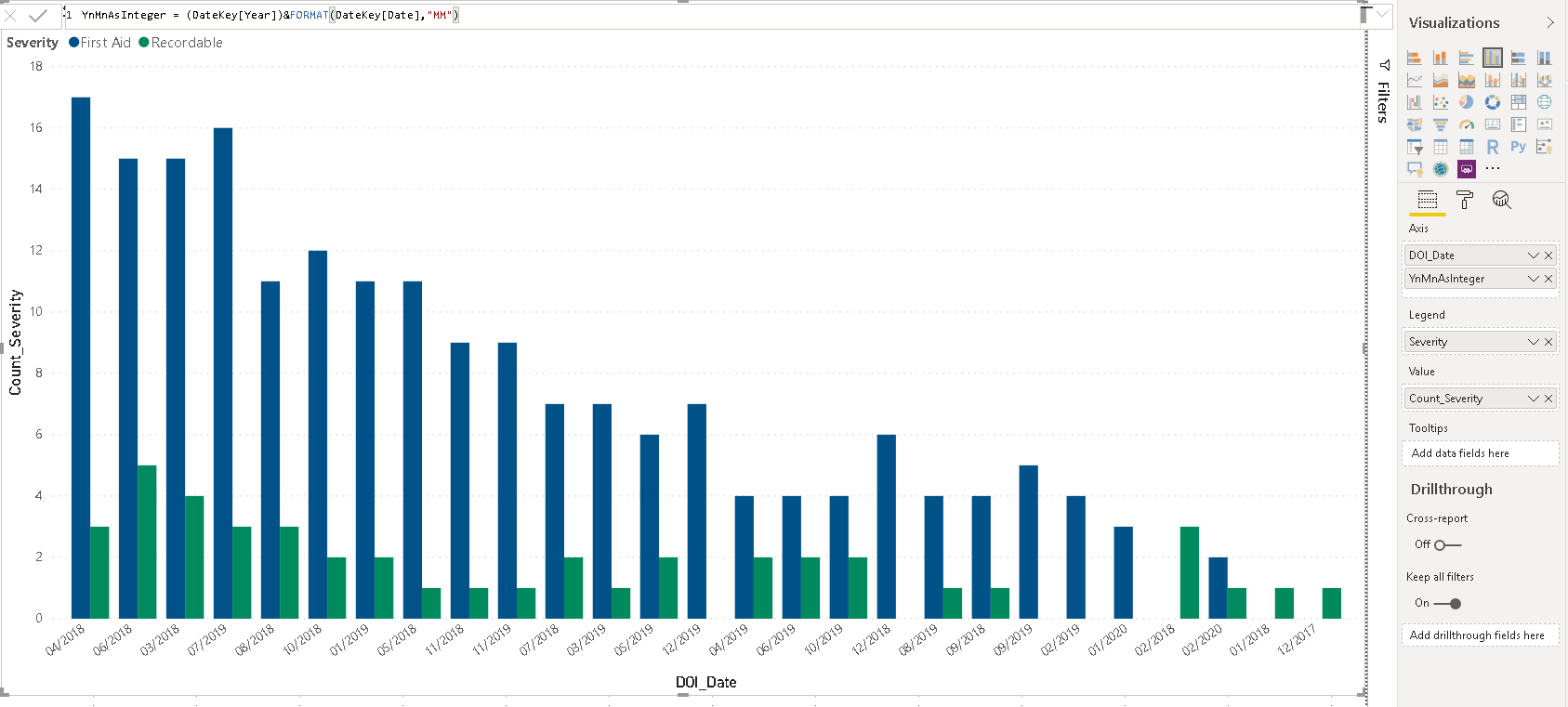Open YnMnAsInteger field dropdown
Viewport: 1568px width, 707px height.
(x=1534, y=279)
